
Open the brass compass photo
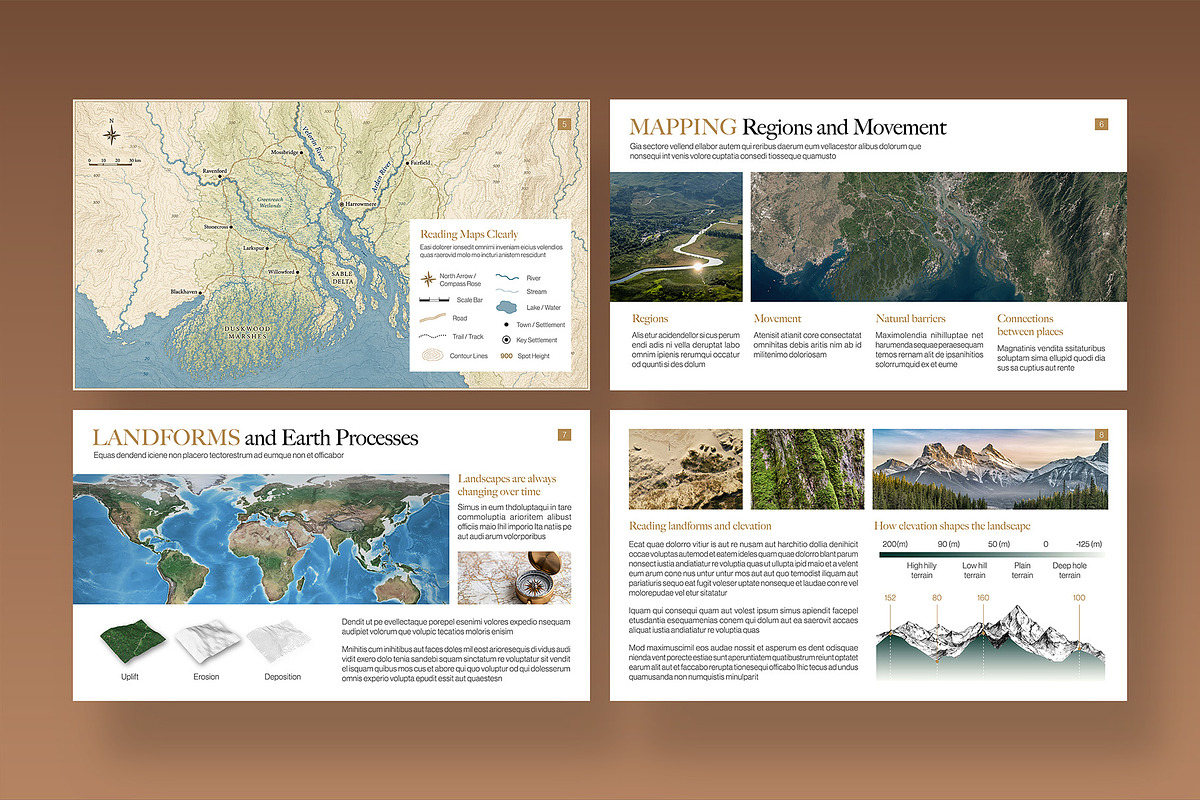point(514,577)
